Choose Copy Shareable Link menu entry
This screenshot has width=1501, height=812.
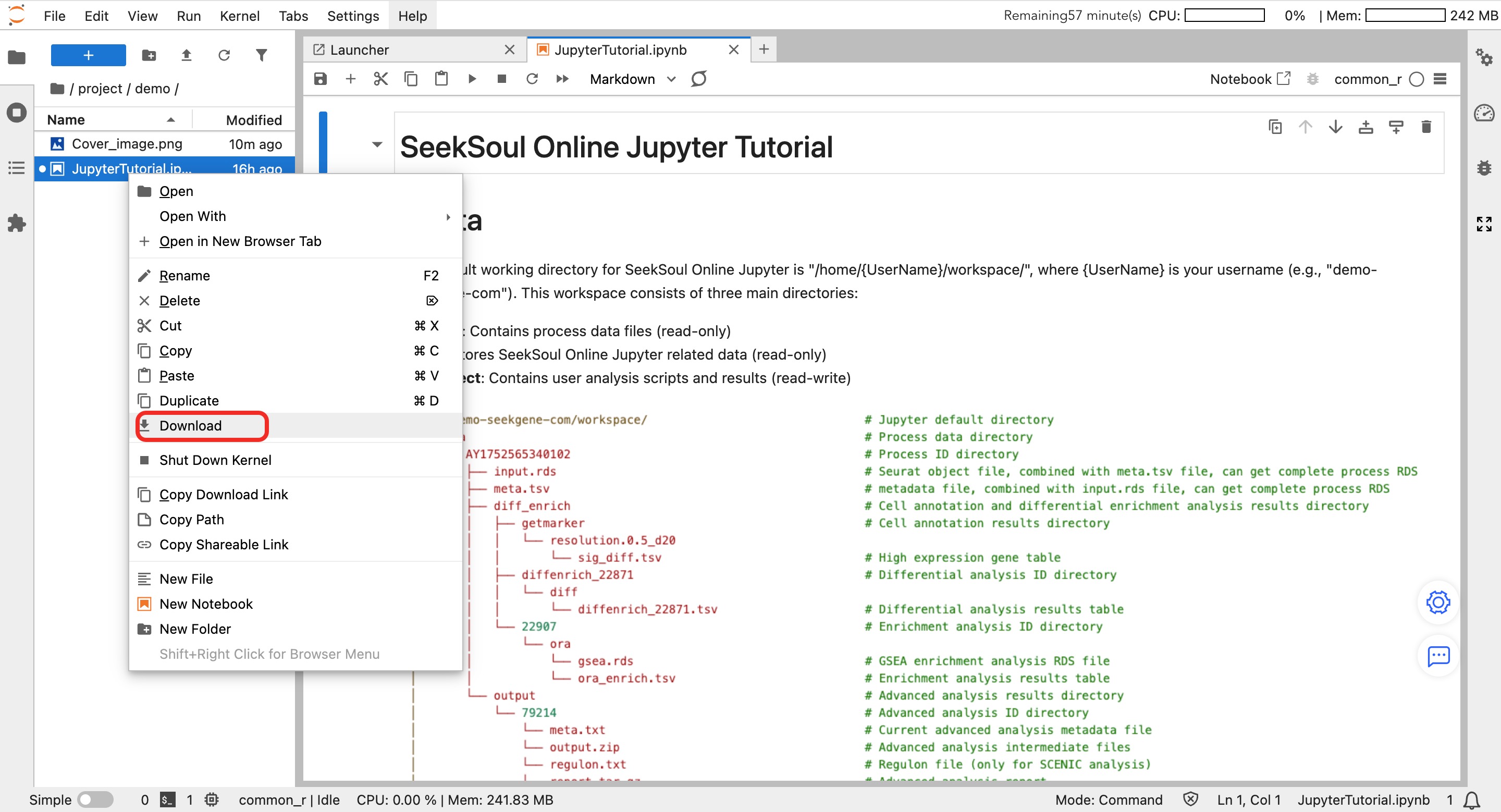pyautogui.click(x=224, y=545)
